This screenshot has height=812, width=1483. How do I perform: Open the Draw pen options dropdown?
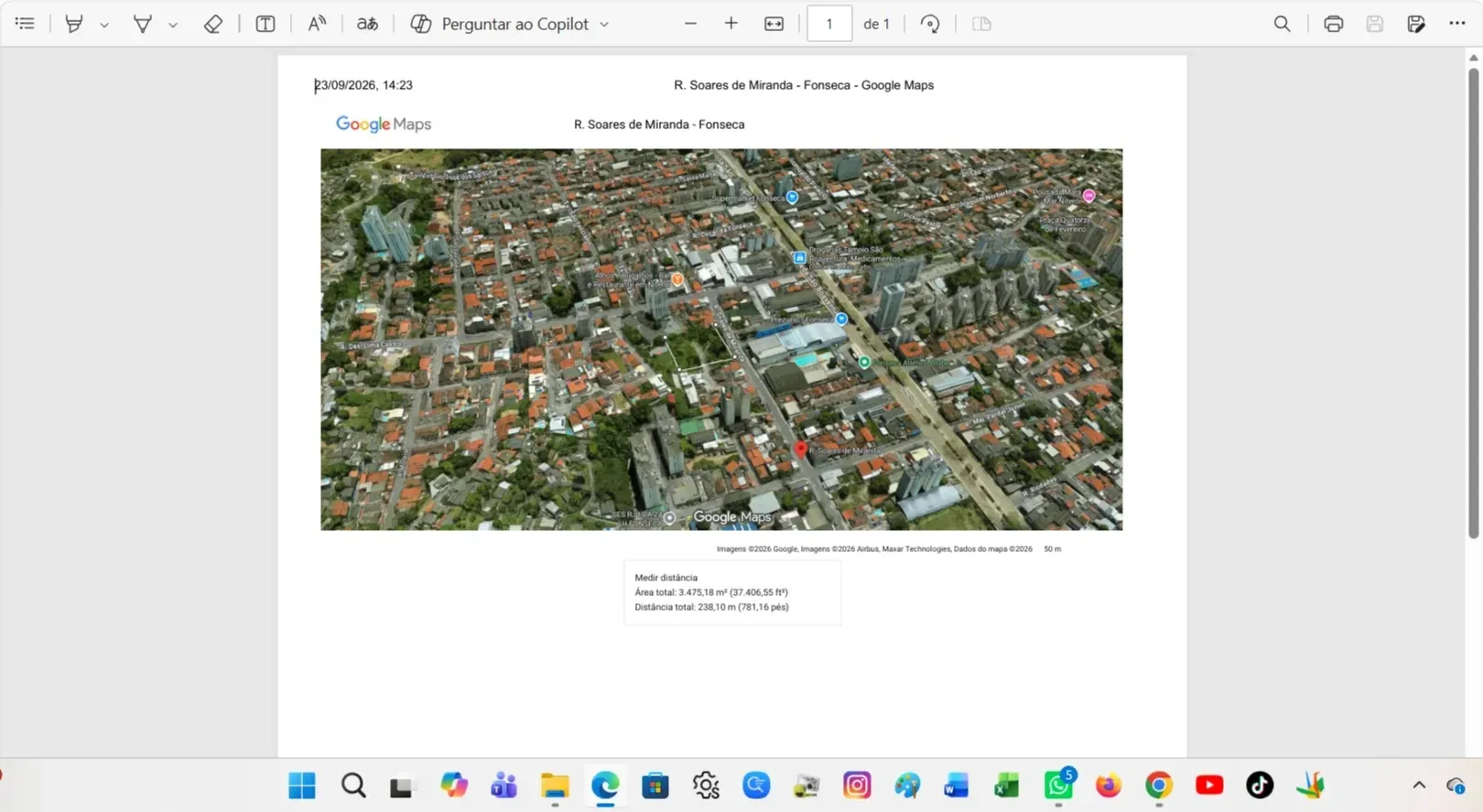[173, 25]
